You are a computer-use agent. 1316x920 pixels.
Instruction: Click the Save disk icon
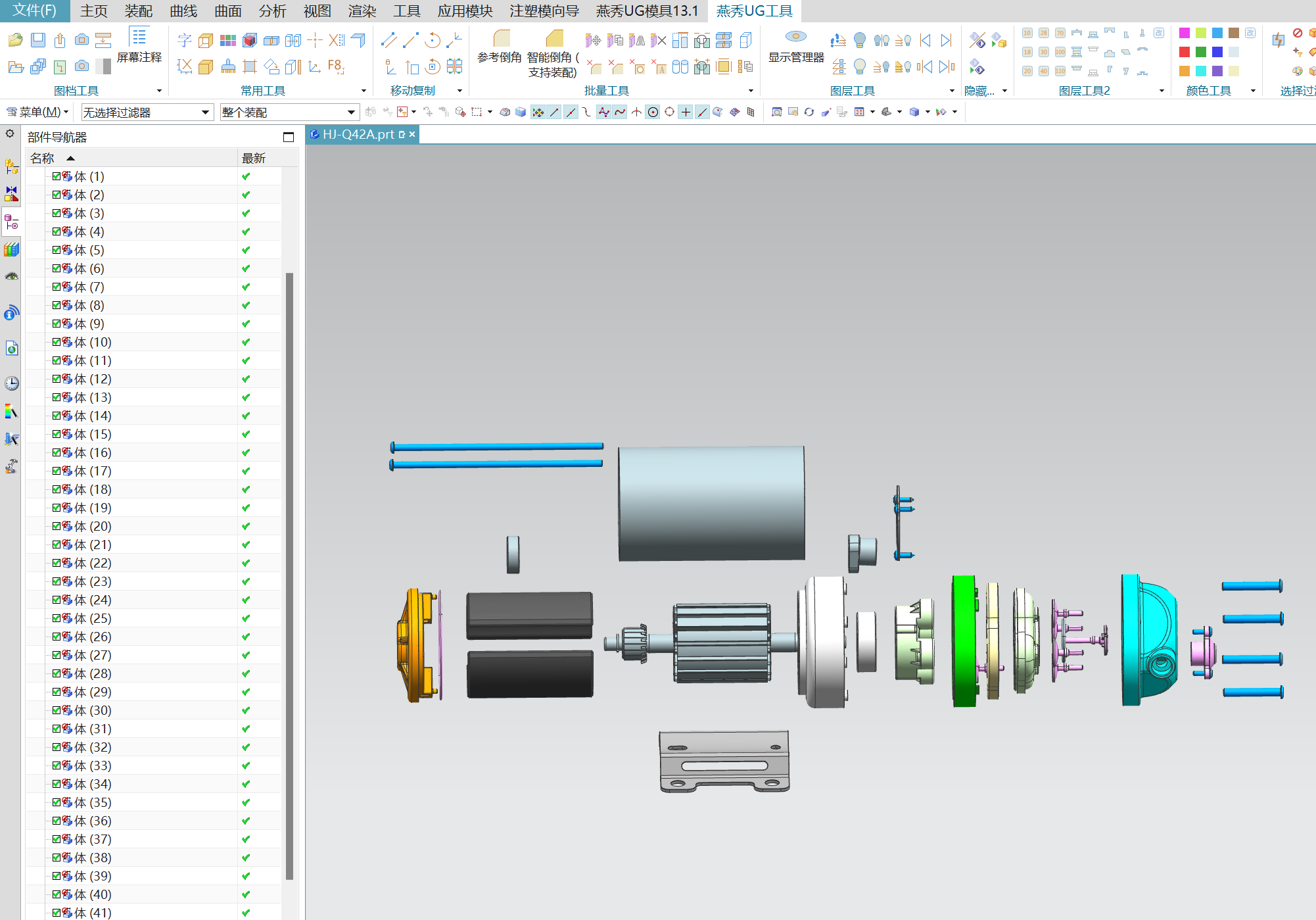point(38,40)
